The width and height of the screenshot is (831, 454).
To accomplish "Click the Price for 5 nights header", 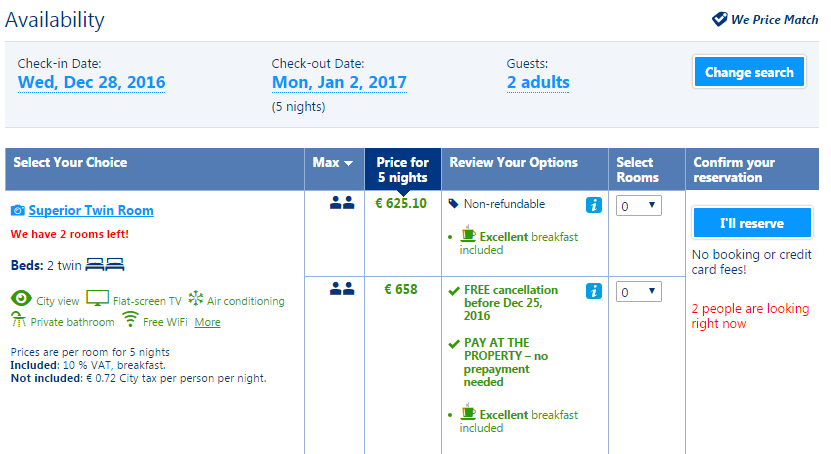I will [402, 169].
